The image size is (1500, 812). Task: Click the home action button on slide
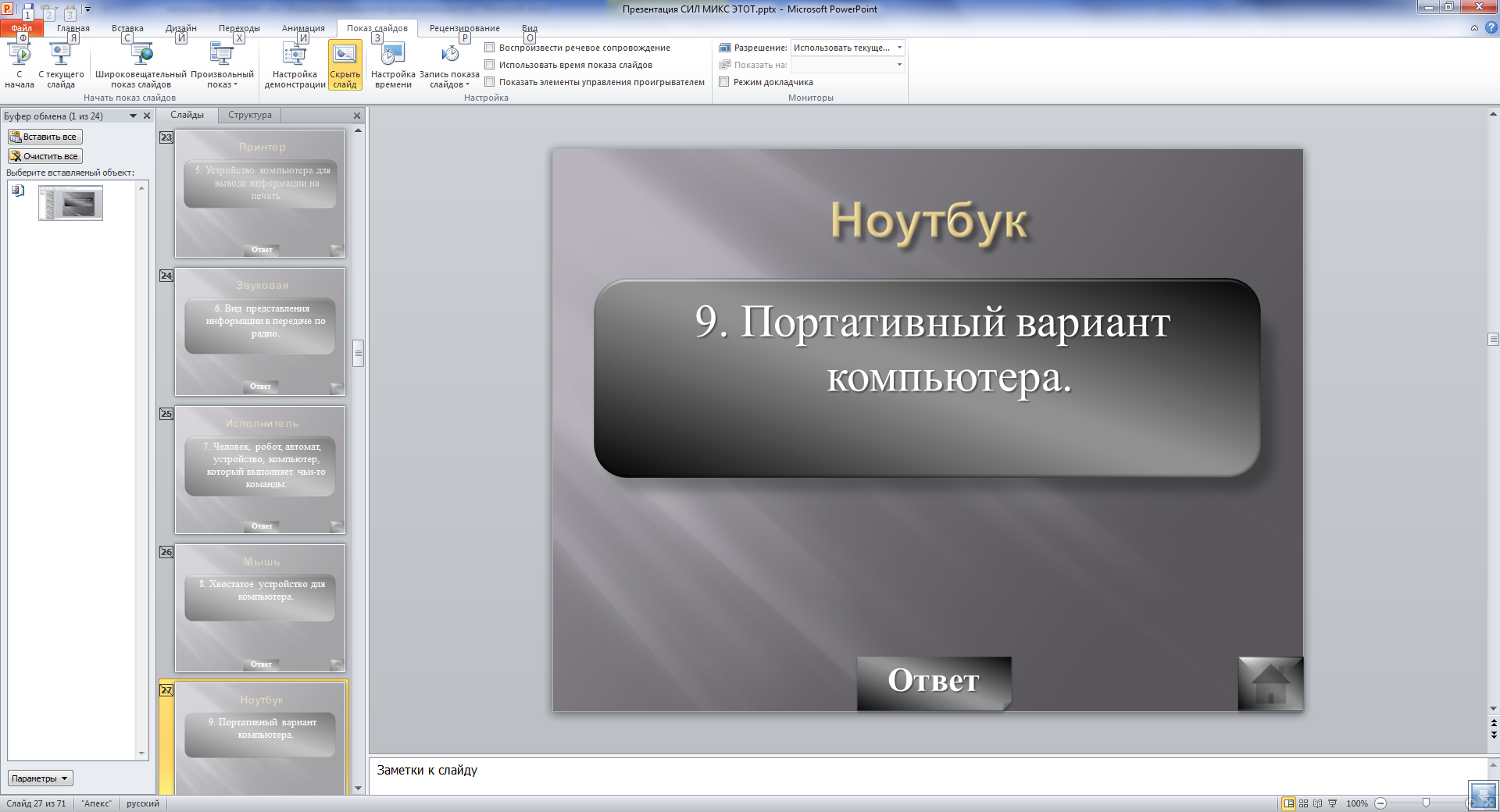1270,683
